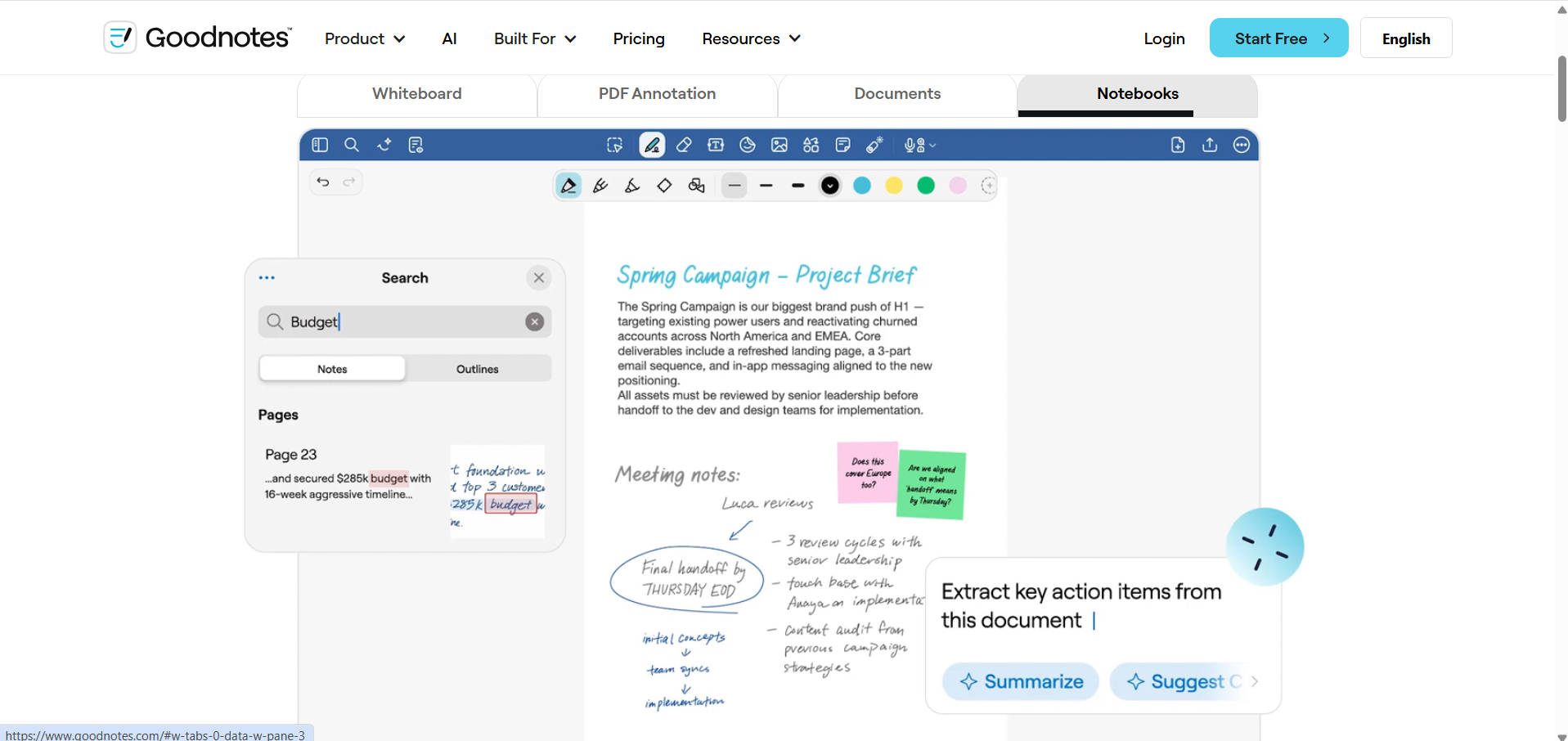Image resolution: width=1568 pixels, height=741 pixels.
Task: Expand the Product dropdown menu
Action: click(365, 38)
